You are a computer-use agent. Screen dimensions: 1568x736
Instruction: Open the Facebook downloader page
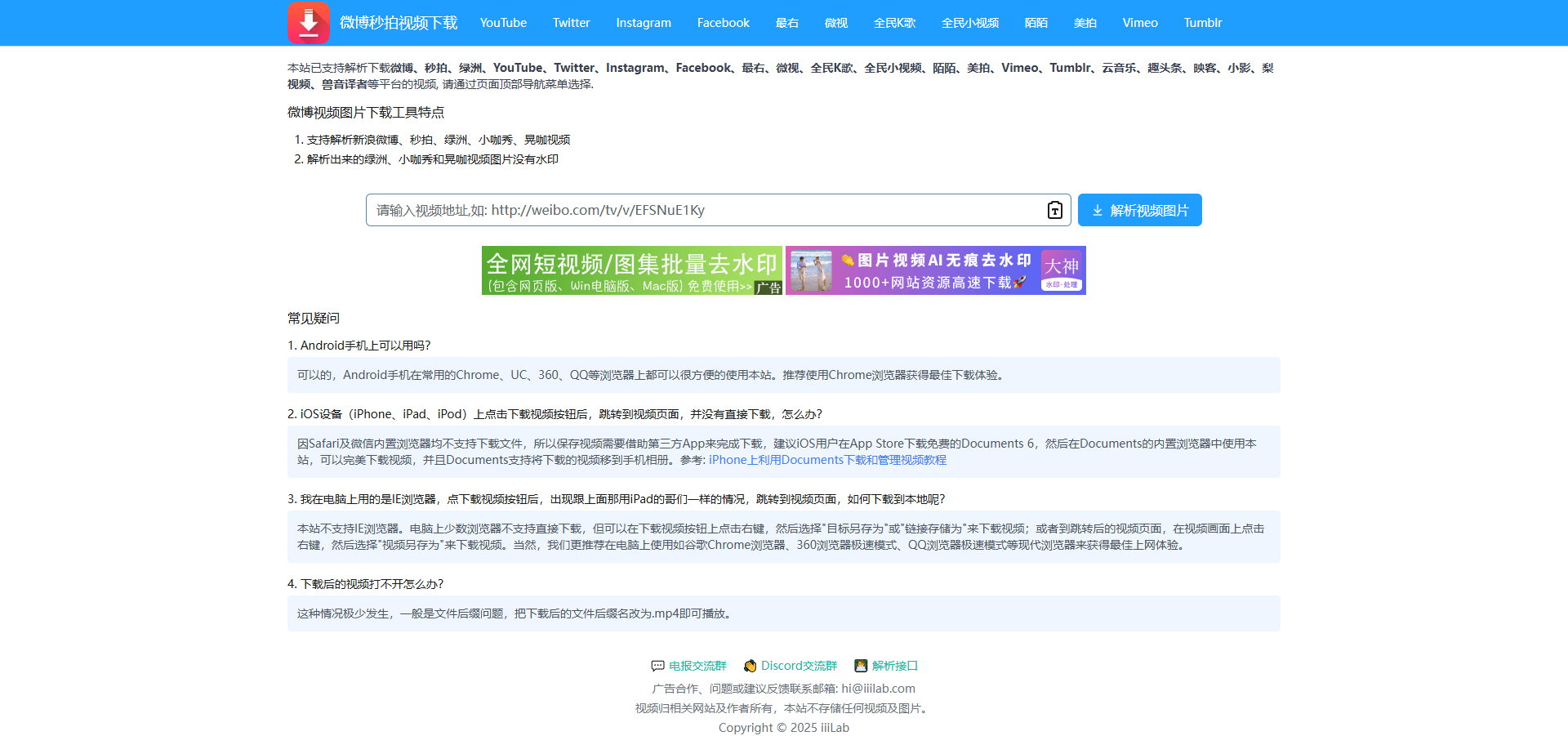tap(723, 22)
